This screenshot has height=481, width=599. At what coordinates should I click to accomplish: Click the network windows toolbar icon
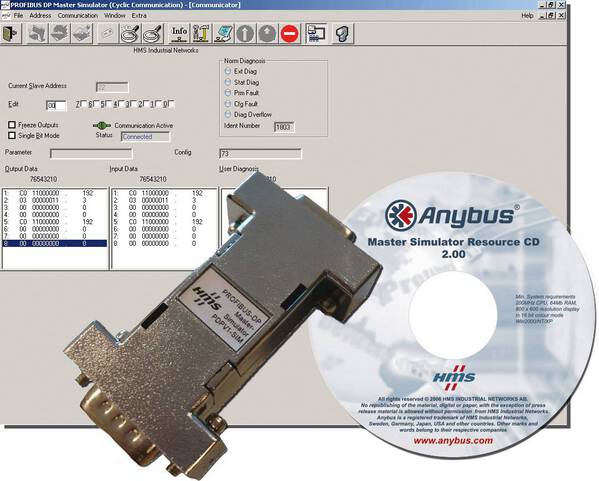click(316, 34)
